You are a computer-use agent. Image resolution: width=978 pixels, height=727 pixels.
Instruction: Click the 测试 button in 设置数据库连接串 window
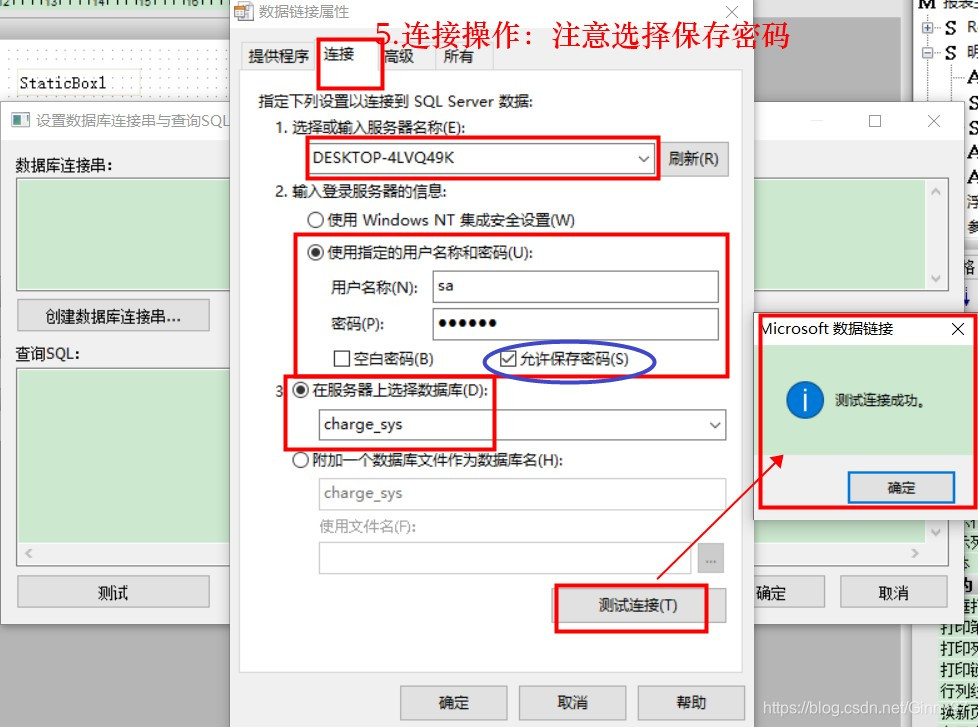click(x=114, y=592)
